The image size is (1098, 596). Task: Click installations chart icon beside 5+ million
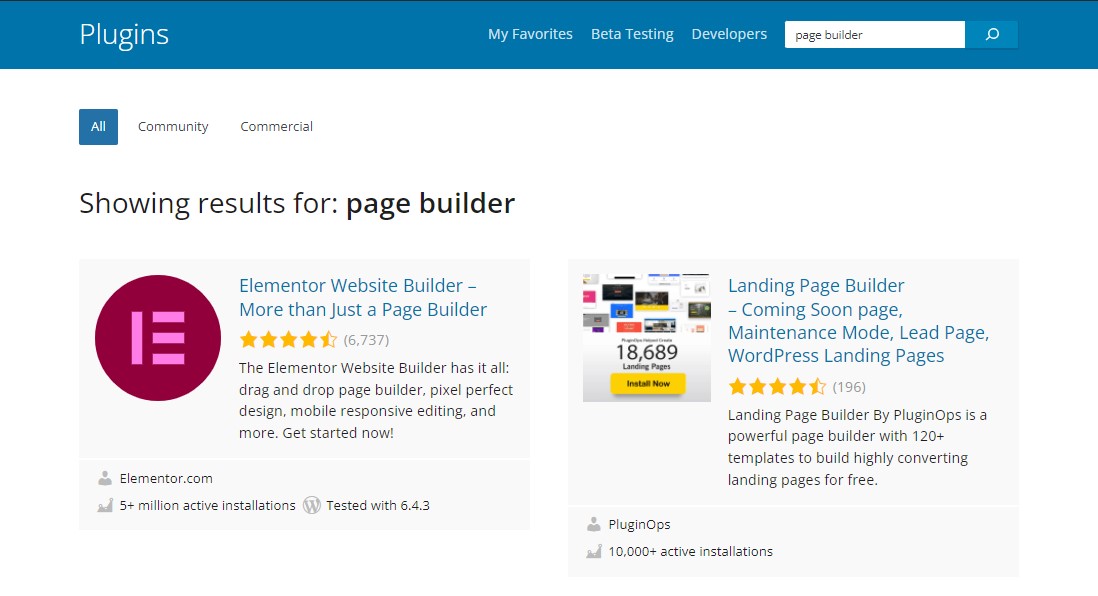coord(105,505)
